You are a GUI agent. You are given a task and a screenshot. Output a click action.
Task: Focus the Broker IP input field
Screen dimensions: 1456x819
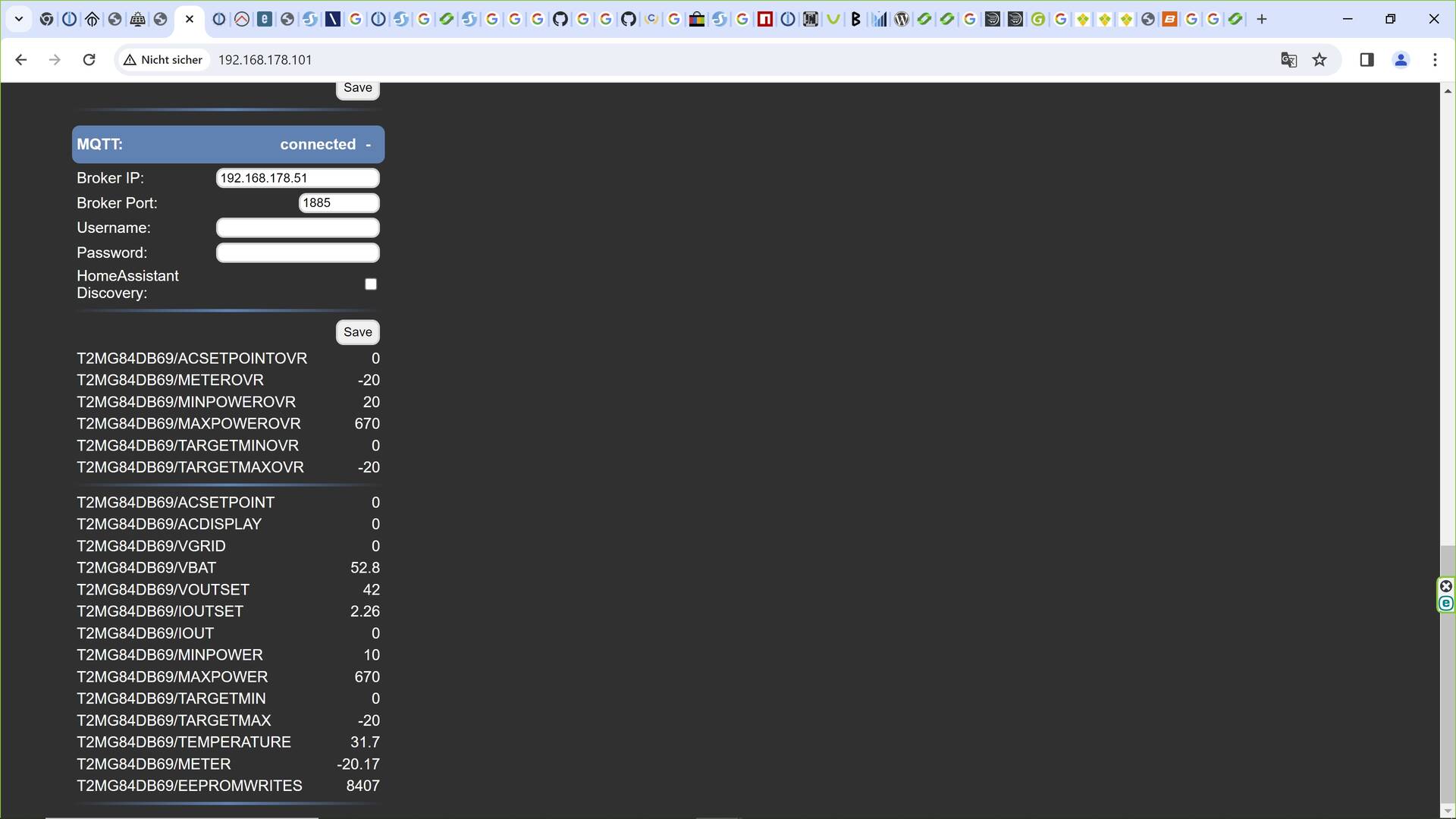point(298,178)
